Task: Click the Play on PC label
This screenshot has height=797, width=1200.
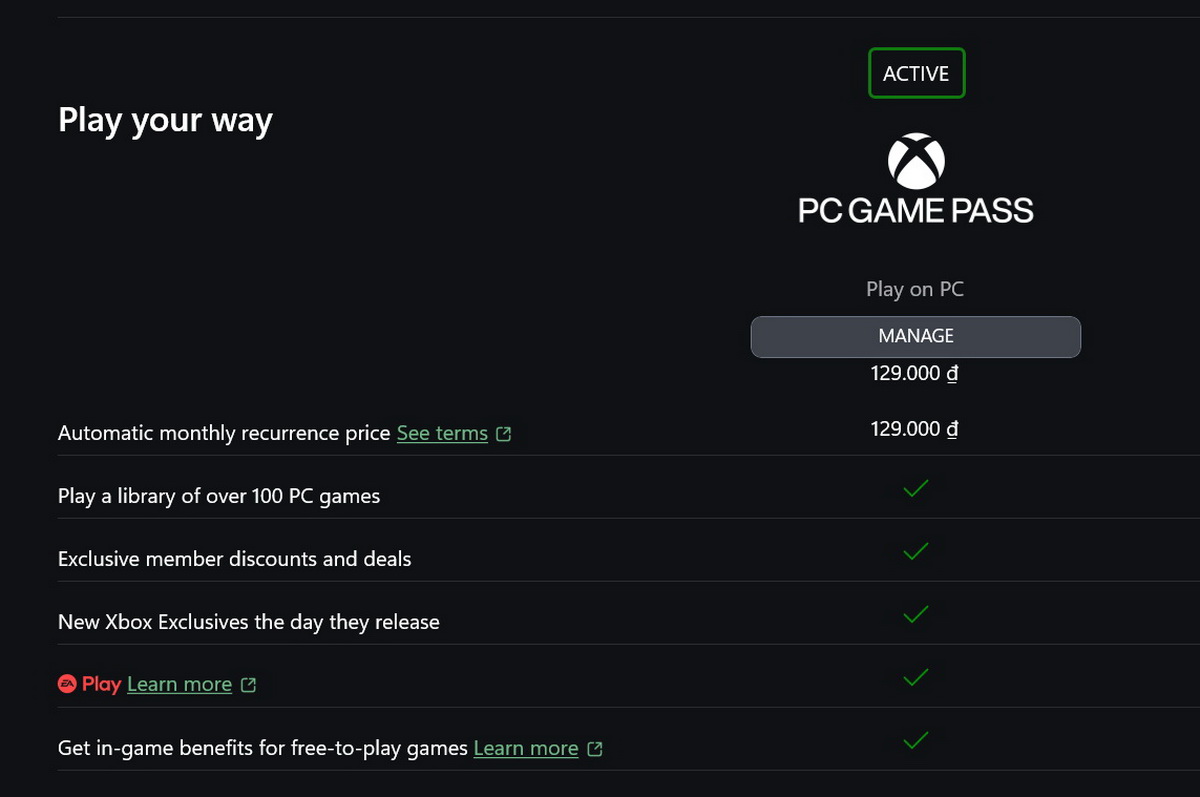Action: coord(915,289)
